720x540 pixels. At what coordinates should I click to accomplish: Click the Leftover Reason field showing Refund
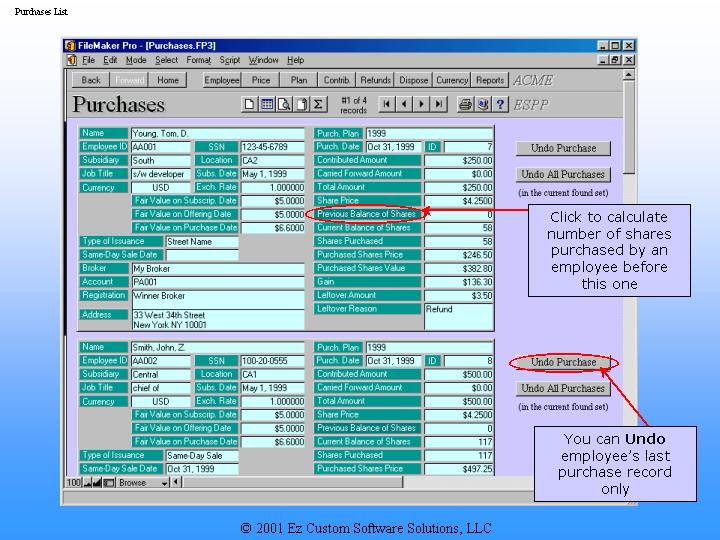pyautogui.click(x=459, y=316)
